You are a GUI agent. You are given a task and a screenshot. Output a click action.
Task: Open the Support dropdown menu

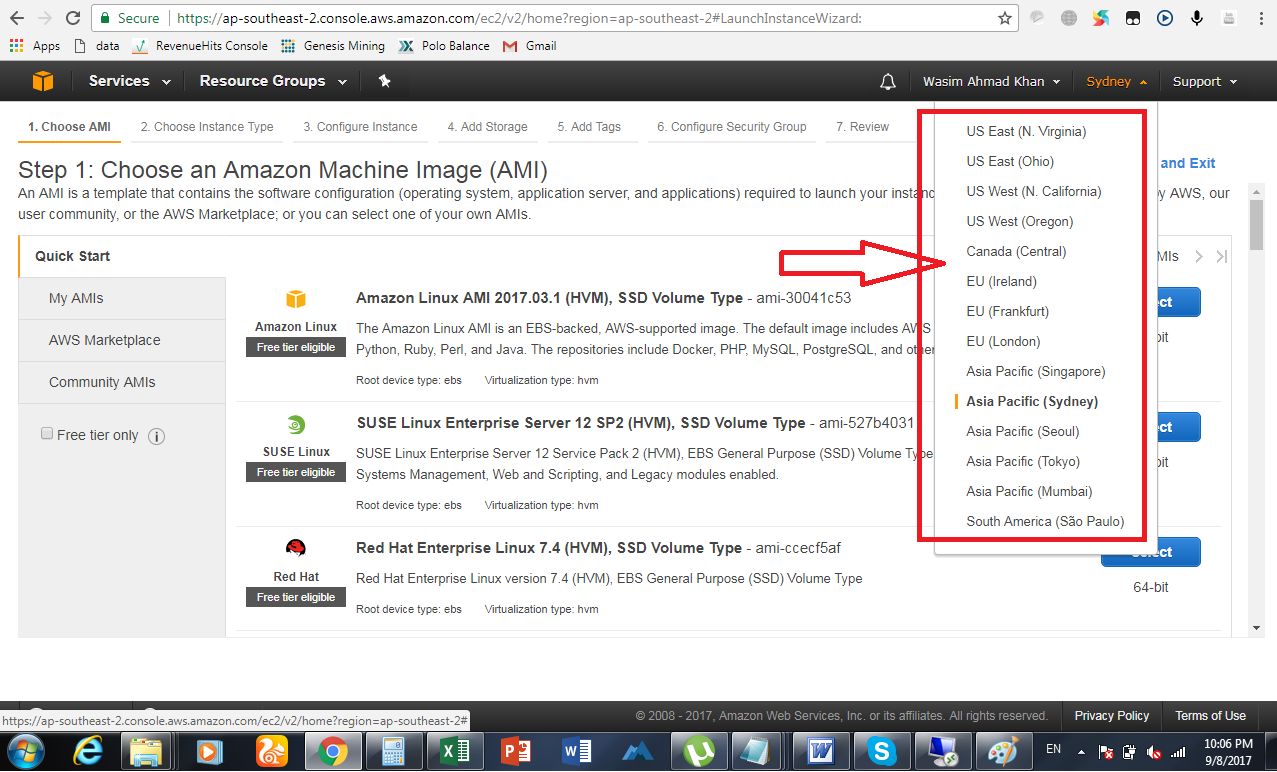(x=1204, y=82)
